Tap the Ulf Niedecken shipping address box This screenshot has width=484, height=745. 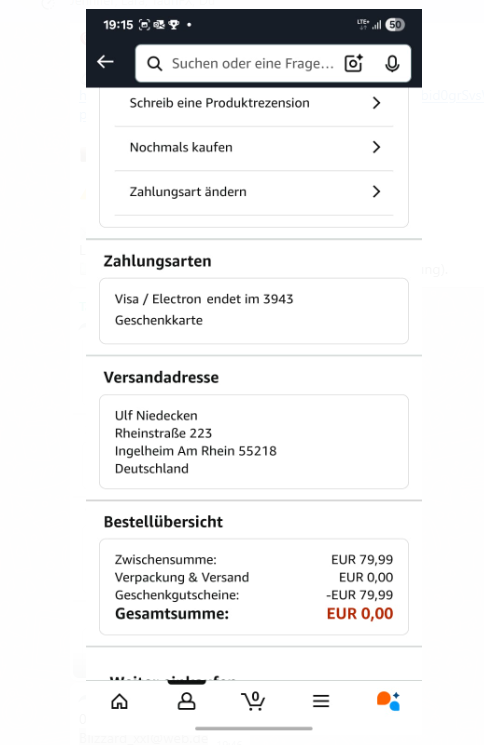point(254,441)
